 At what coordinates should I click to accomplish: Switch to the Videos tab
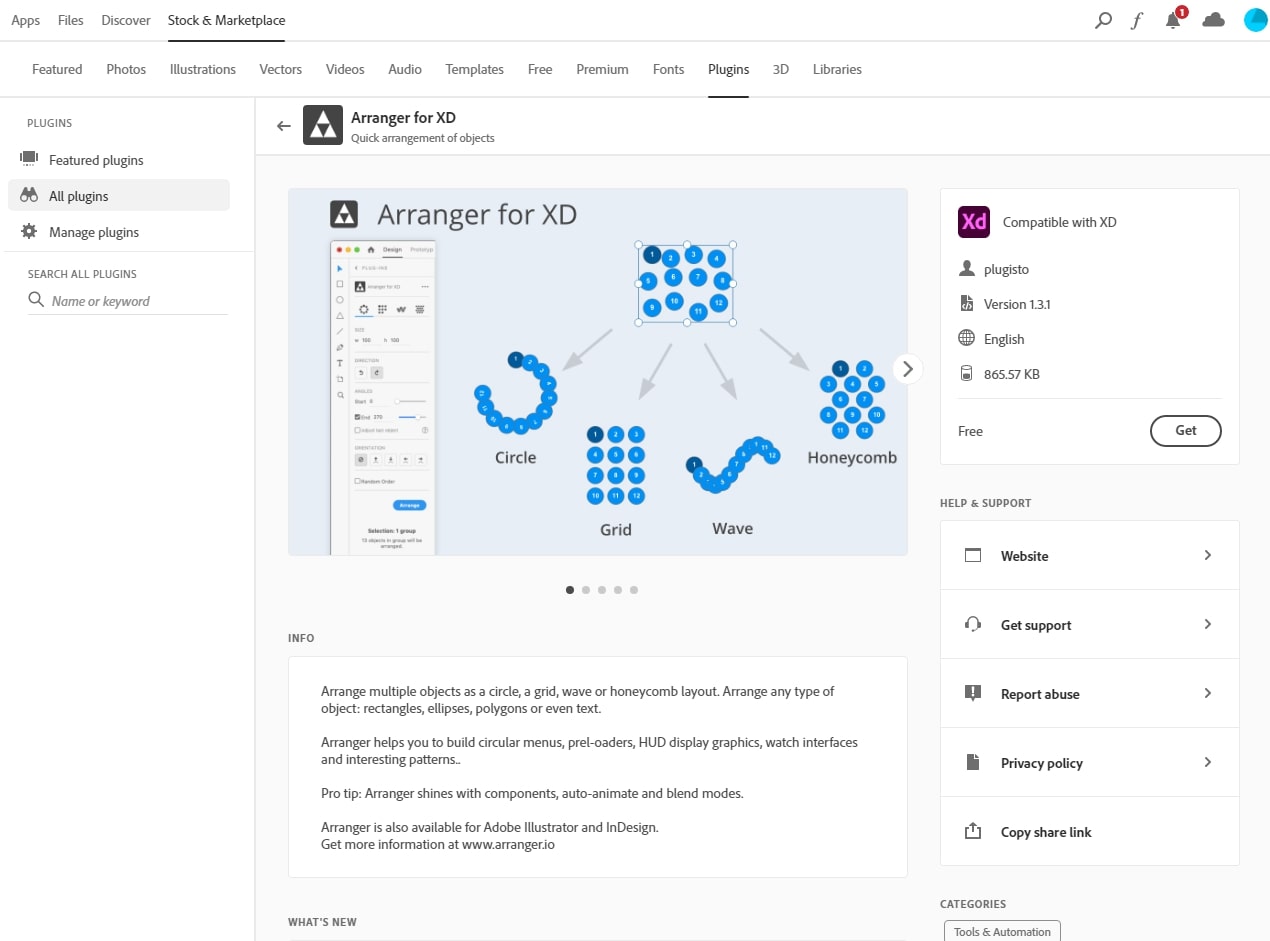pyautogui.click(x=345, y=69)
